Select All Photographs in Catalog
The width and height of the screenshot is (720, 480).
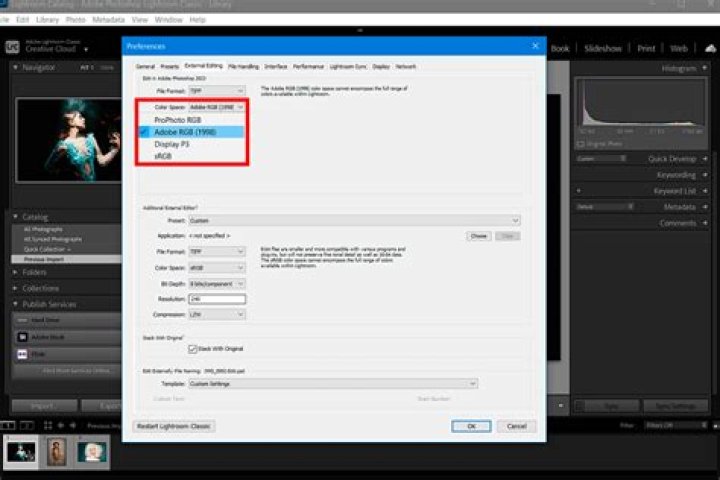[43, 229]
